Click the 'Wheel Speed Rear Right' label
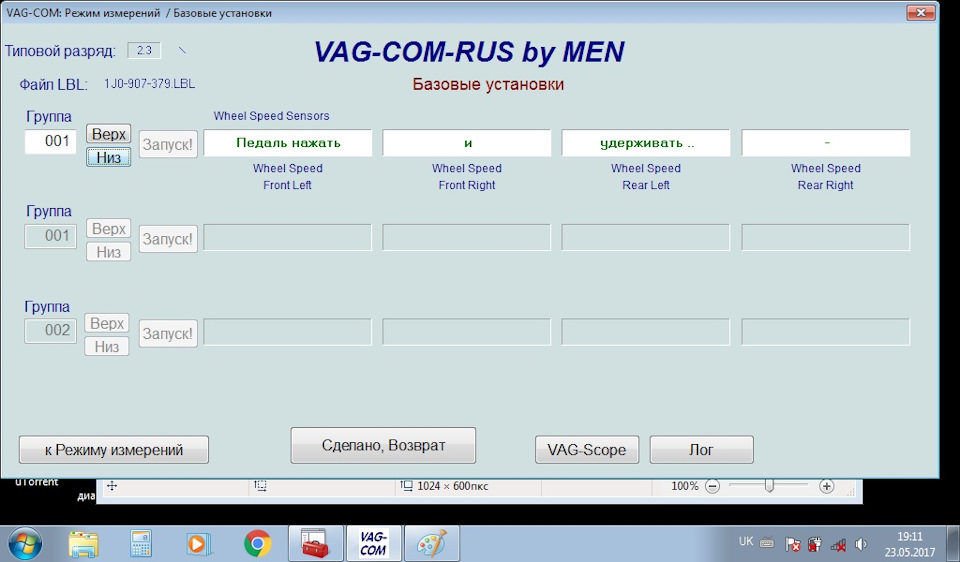960x562 pixels. (x=825, y=176)
